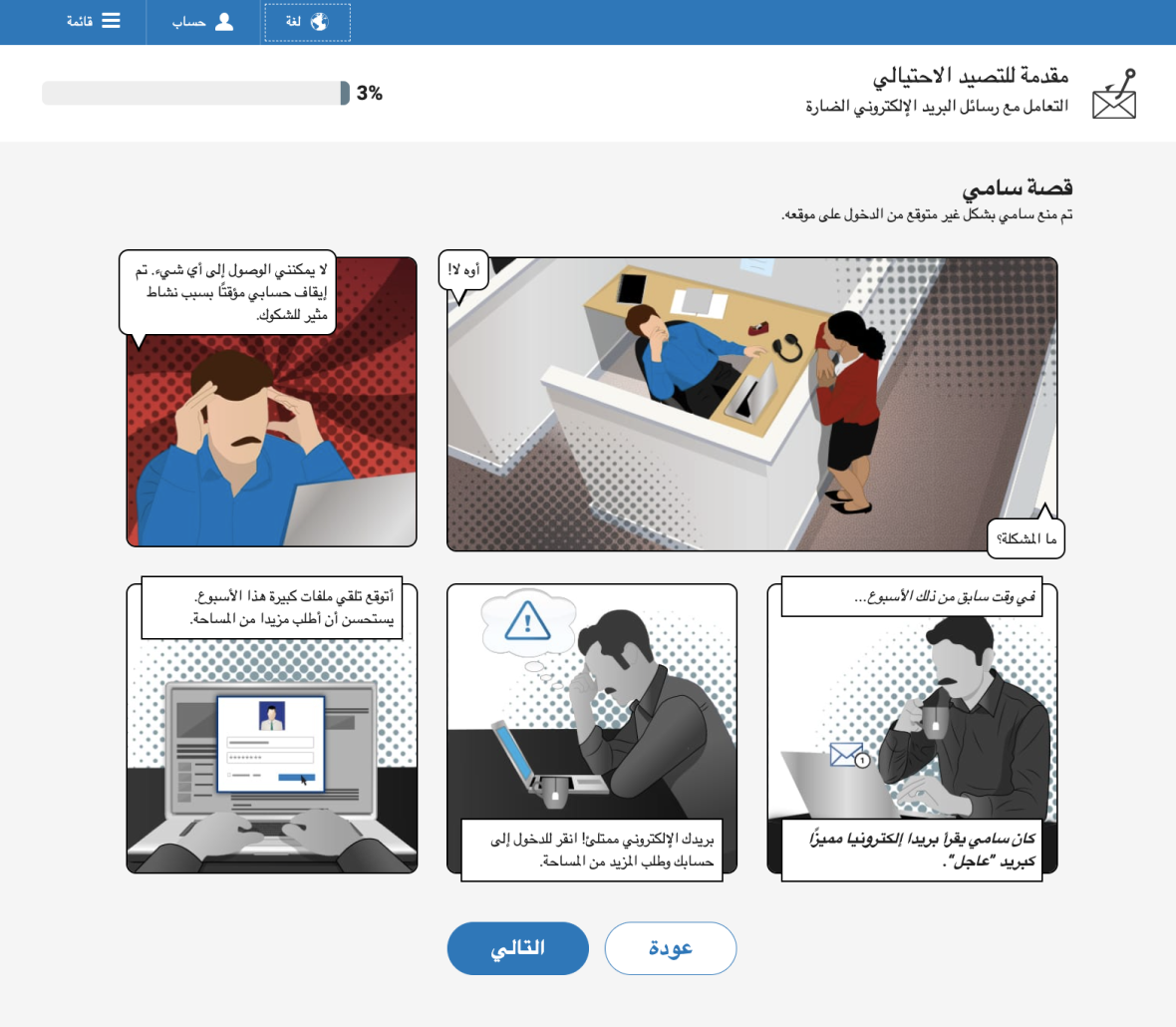Click the envelope notification icon on laptop
Screen dimensions: 1176x1027
click(849, 754)
